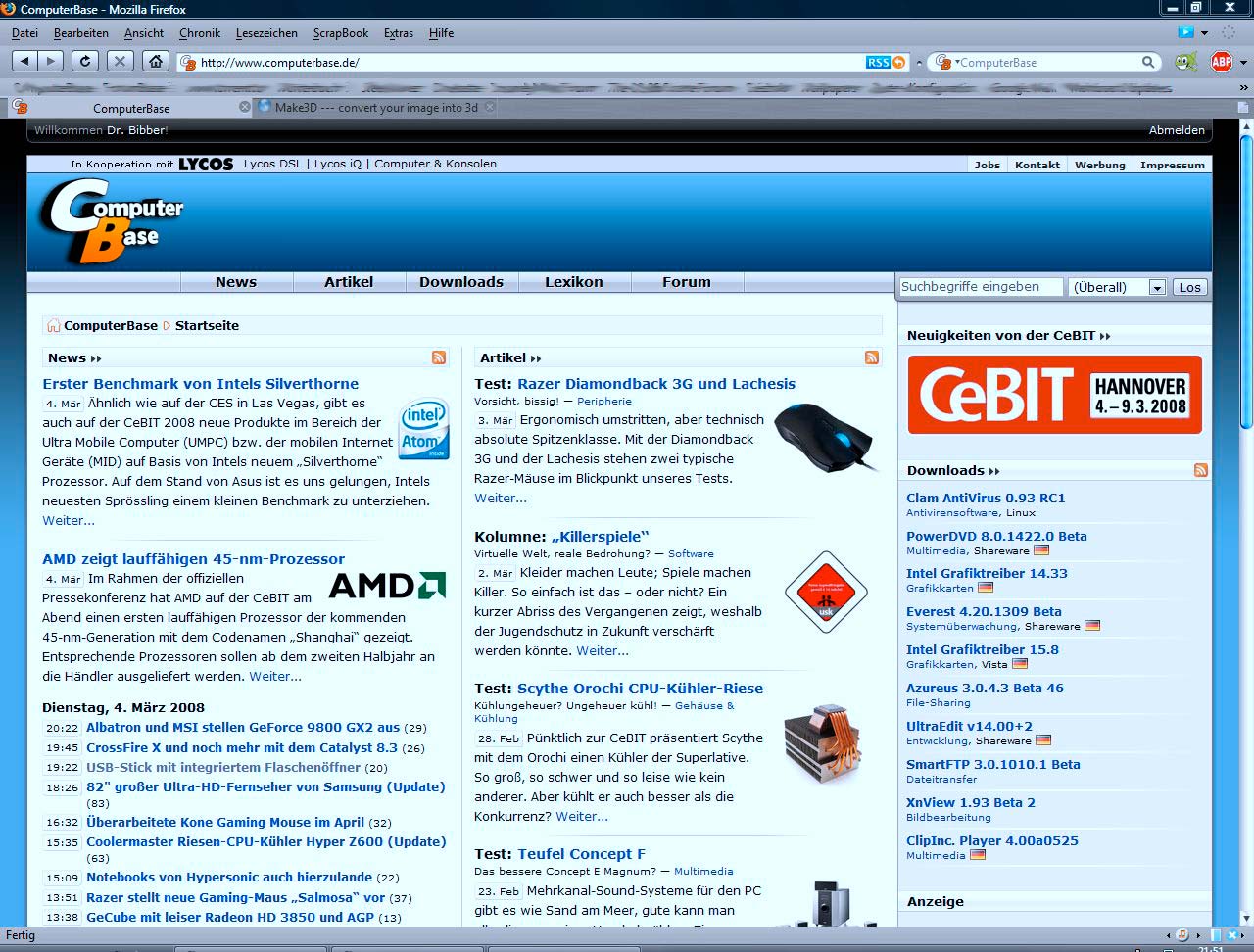Click the Downloads section RSS feed icon

(x=1201, y=470)
